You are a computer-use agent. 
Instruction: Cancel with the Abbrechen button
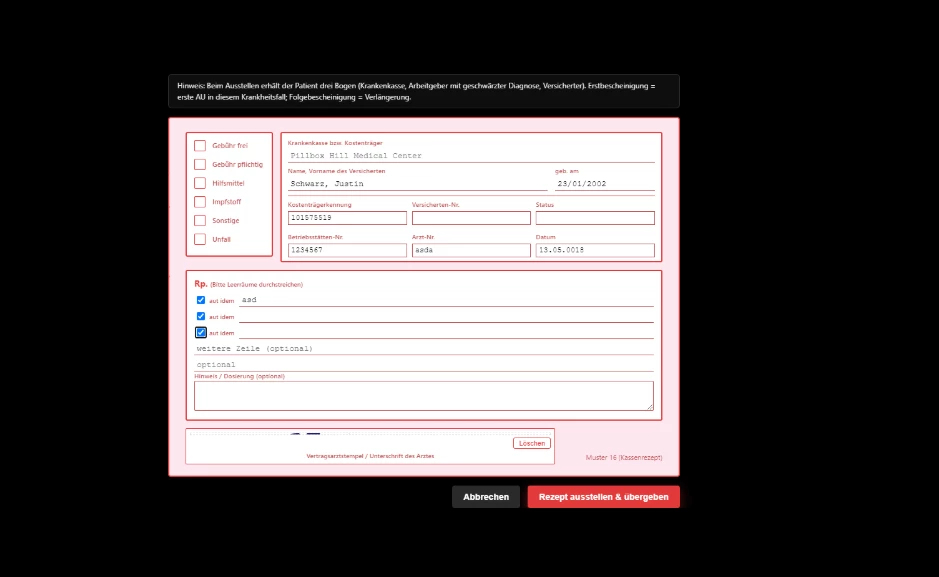486,497
